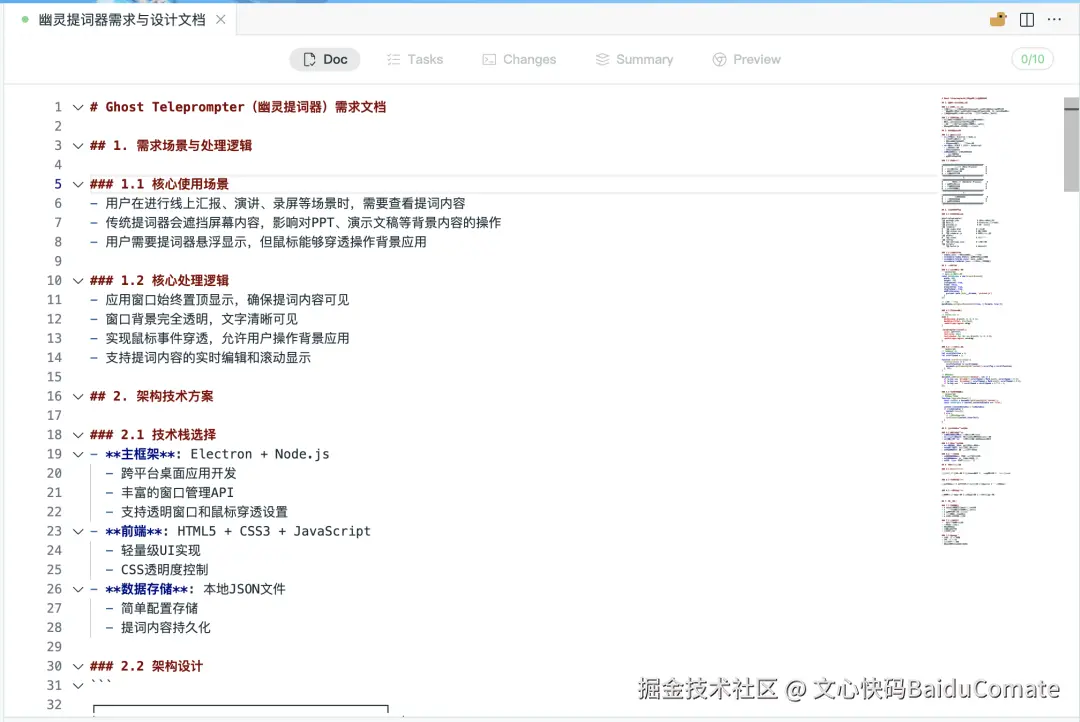Close the 幽灵提词器需求与设计文档 tab
1080x722 pixels.
coord(220,19)
